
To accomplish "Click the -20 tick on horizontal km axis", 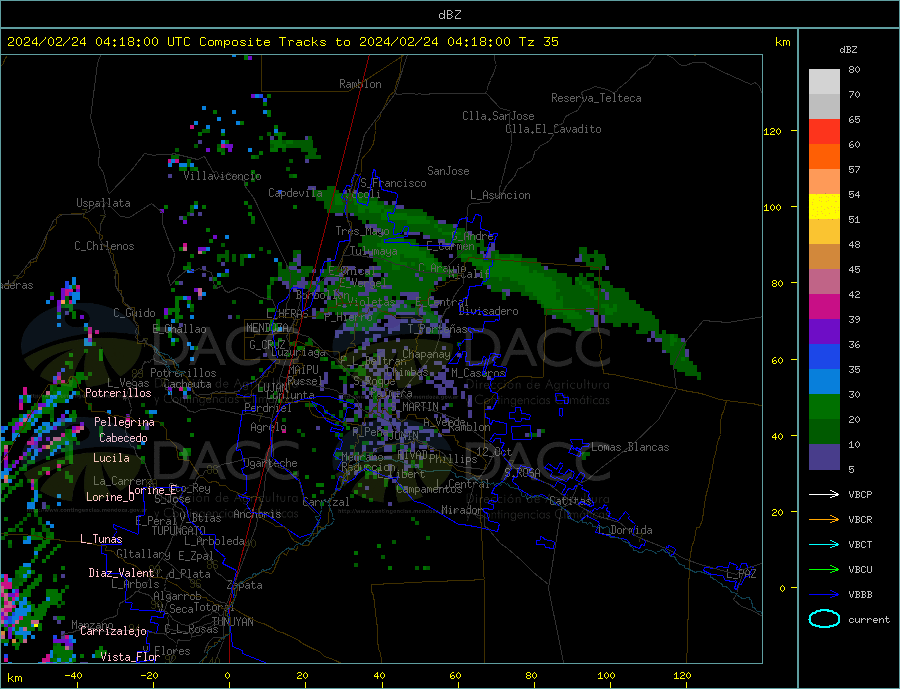I will click(x=149, y=676).
